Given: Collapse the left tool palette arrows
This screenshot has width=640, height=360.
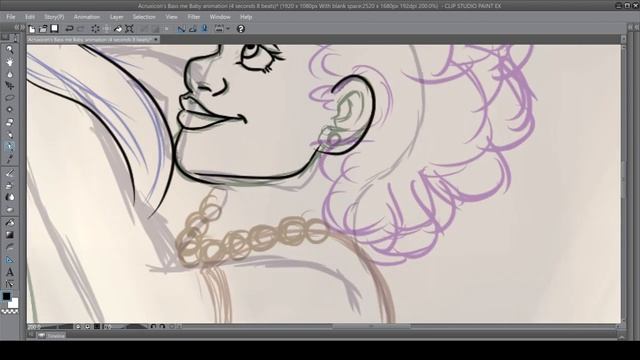Looking at the screenshot, I should (x=17, y=27).
